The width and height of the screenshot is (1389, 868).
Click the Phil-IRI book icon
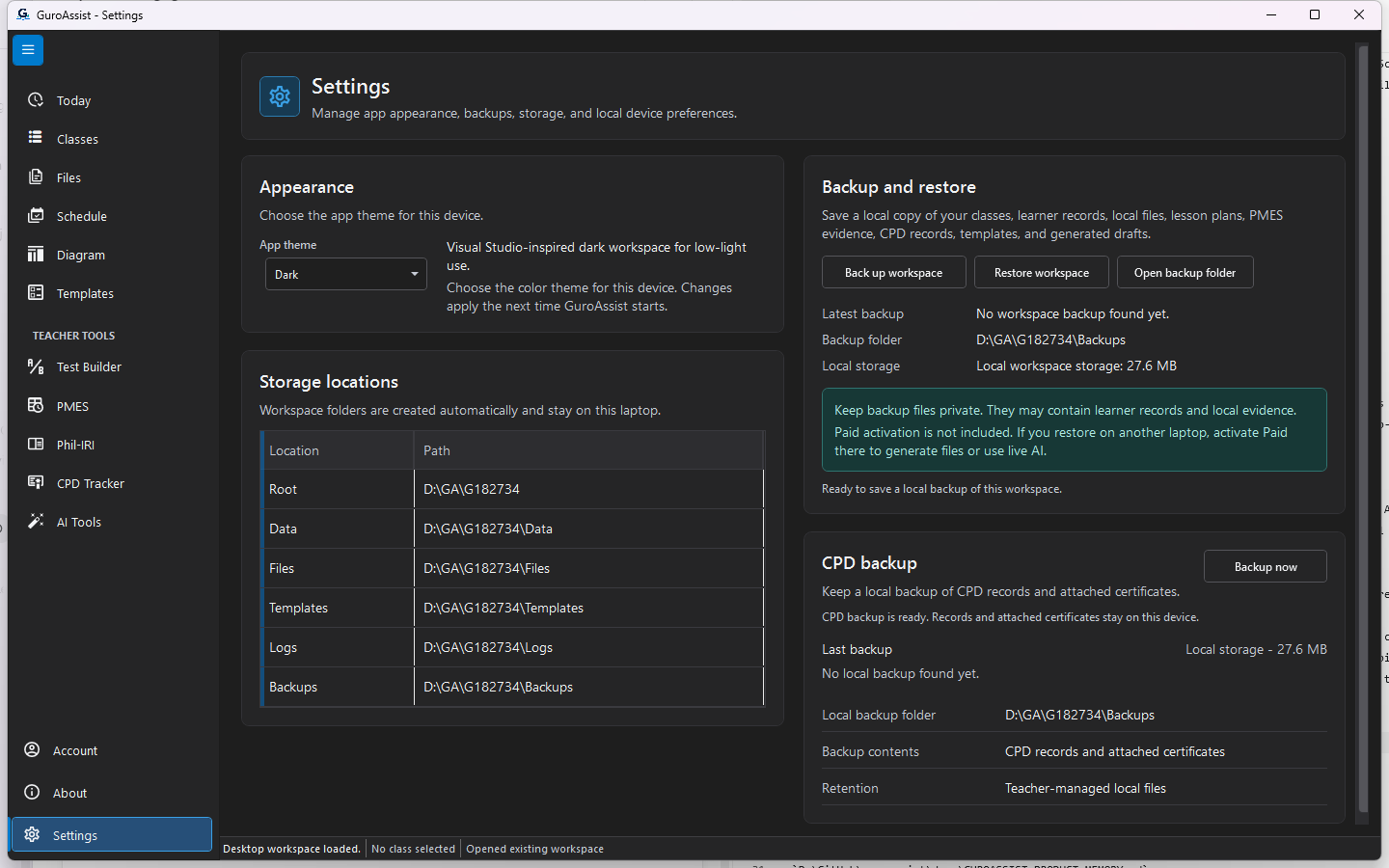[36, 445]
